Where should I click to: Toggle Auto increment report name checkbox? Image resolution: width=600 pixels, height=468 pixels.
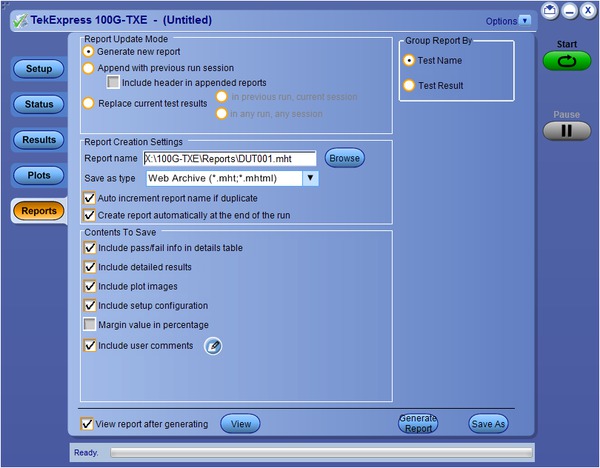(x=89, y=198)
